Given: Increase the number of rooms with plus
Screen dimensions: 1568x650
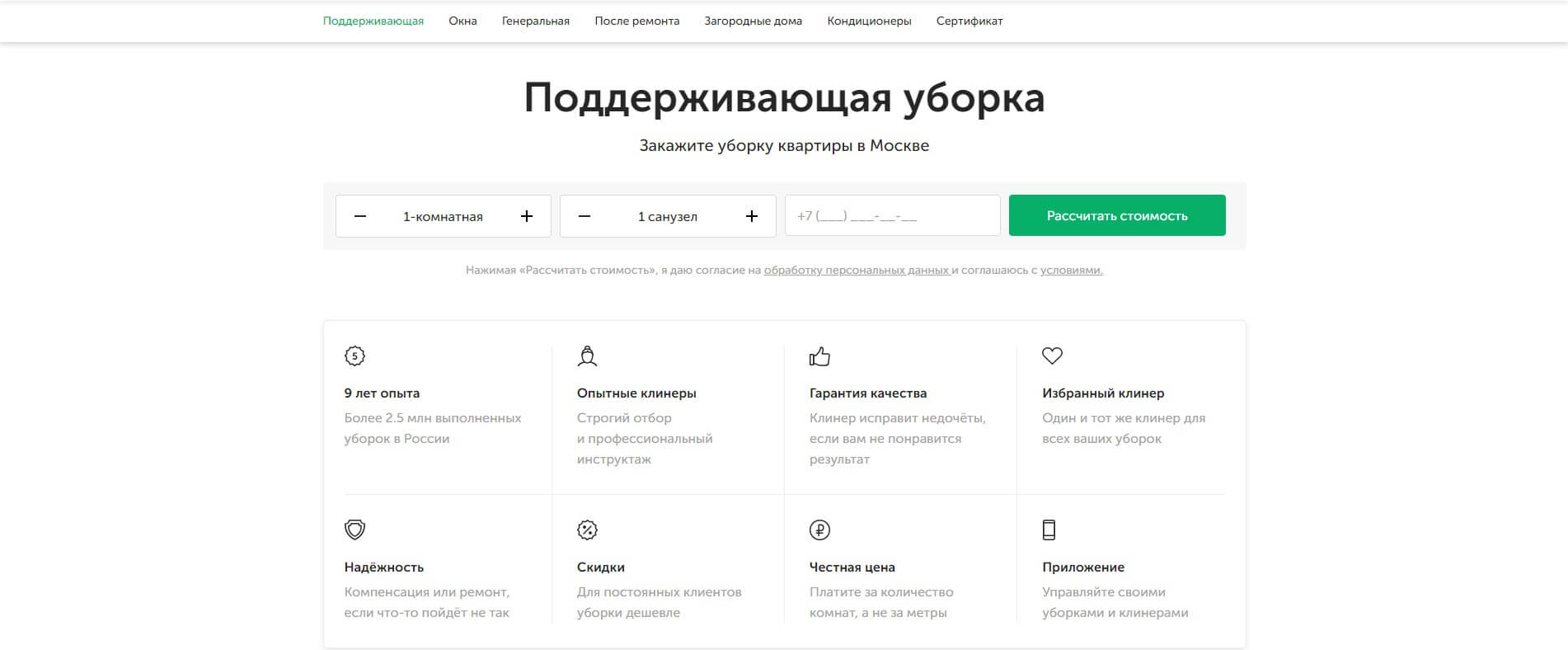Looking at the screenshot, I should click(x=527, y=216).
